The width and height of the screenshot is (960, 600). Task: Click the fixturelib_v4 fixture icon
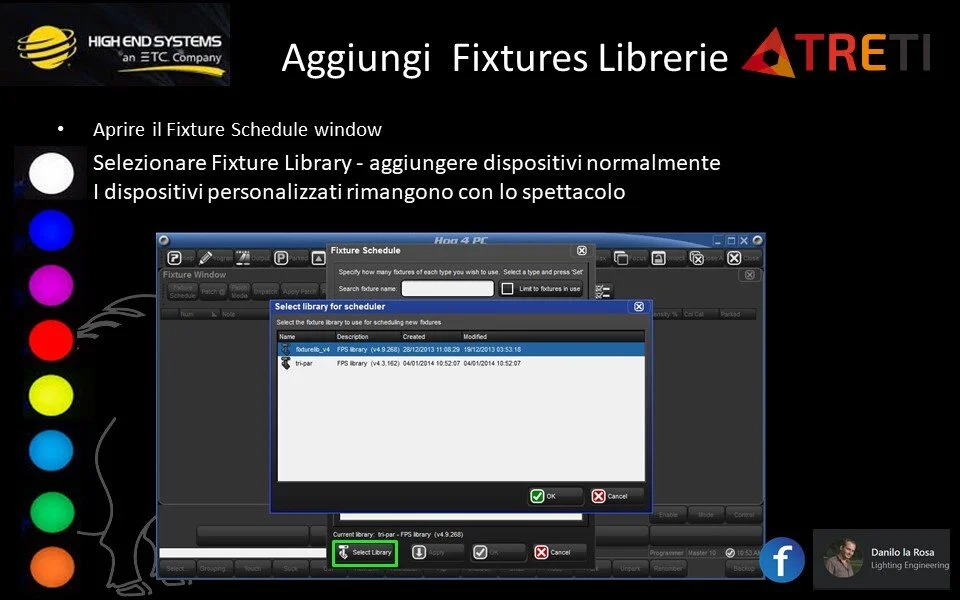coord(285,350)
